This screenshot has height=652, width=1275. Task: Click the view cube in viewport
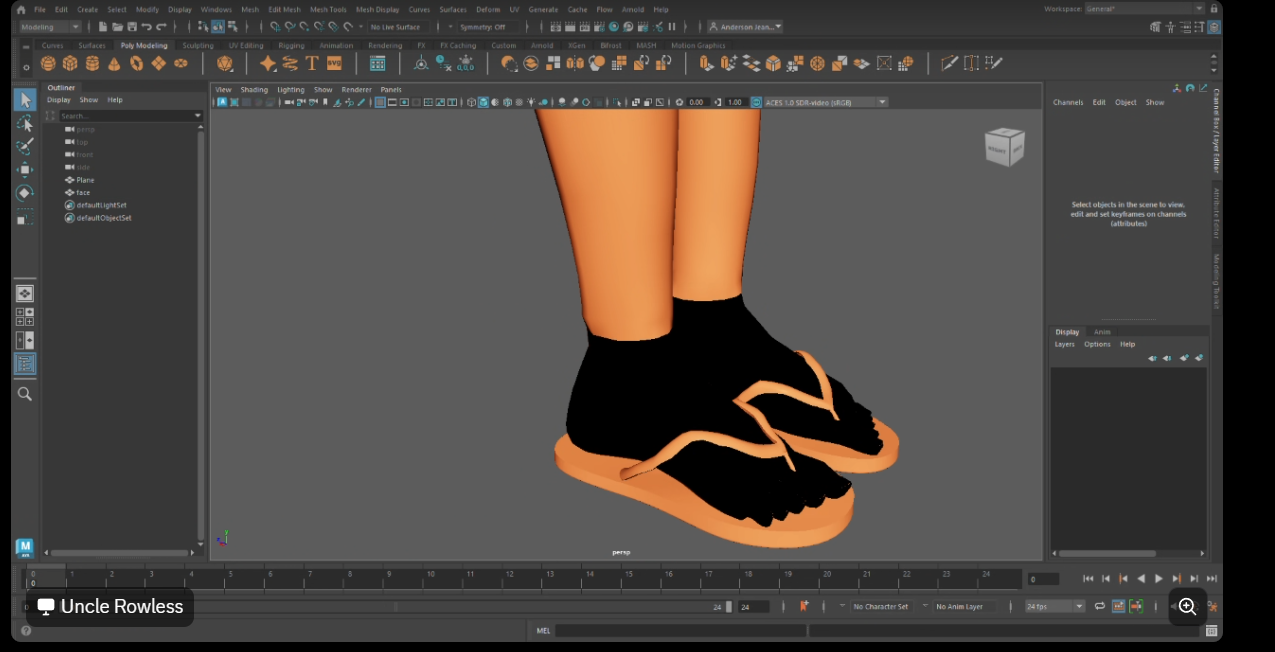point(1004,147)
